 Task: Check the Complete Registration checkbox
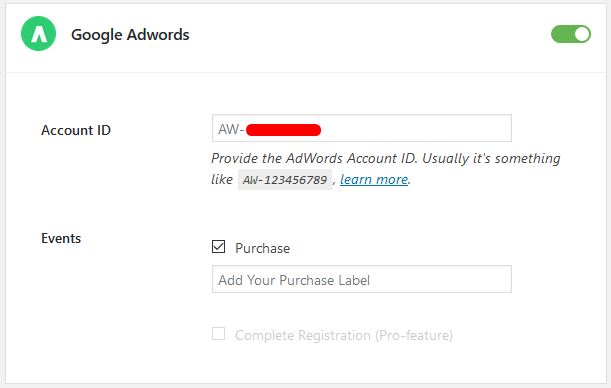(219, 333)
